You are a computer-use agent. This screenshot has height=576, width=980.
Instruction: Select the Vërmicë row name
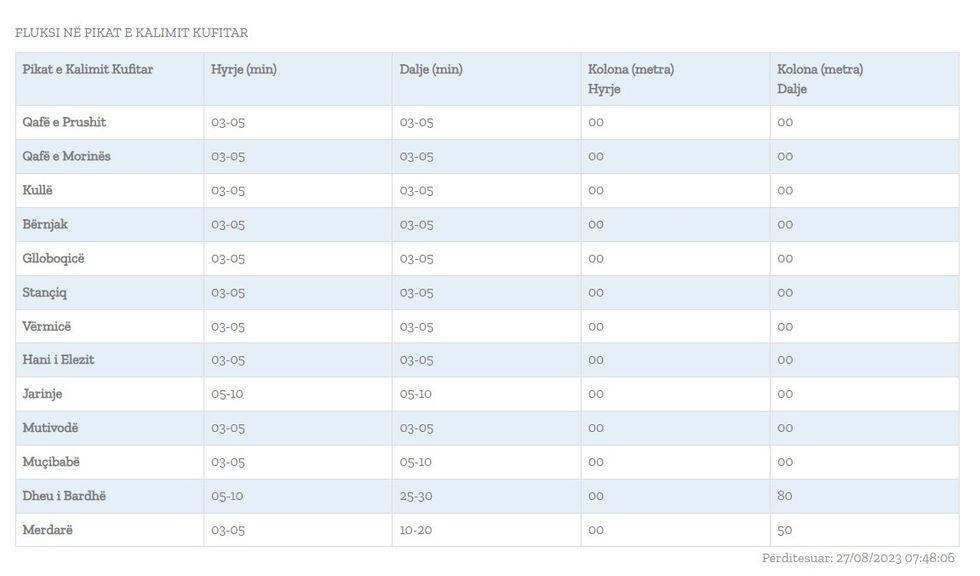pos(47,326)
